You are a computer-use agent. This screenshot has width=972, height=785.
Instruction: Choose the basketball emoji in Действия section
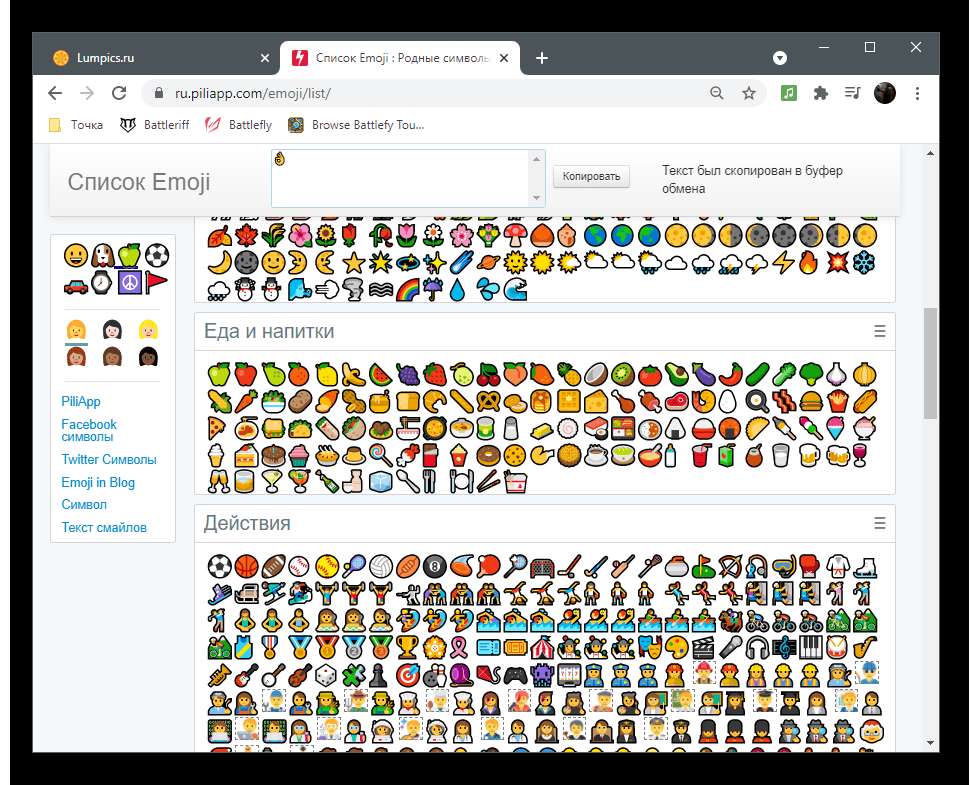tap(246, 567)
